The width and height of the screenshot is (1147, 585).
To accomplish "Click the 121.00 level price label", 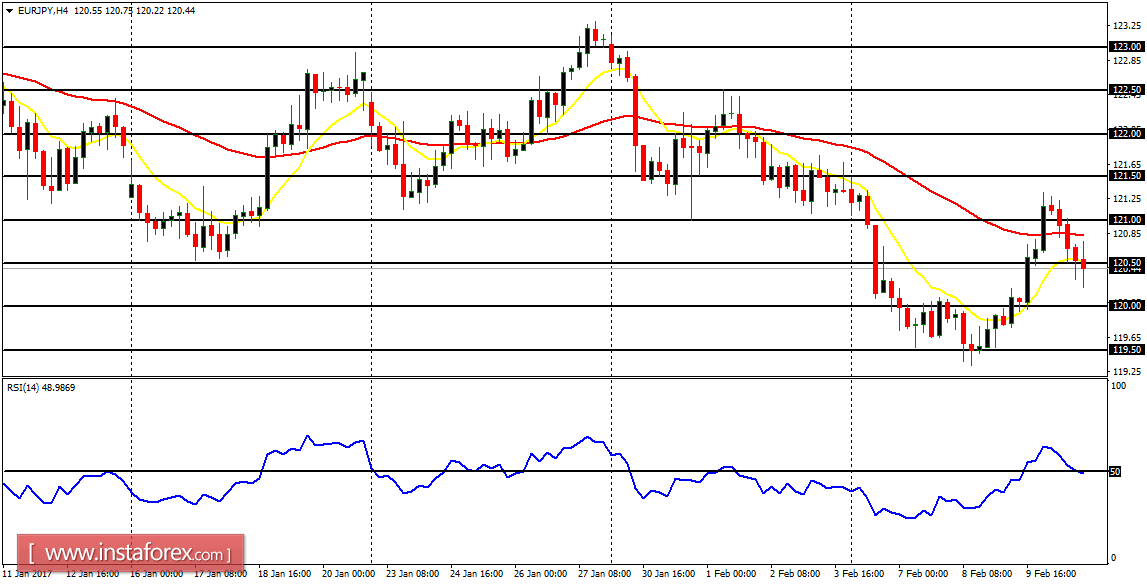I will [1127, 220].
